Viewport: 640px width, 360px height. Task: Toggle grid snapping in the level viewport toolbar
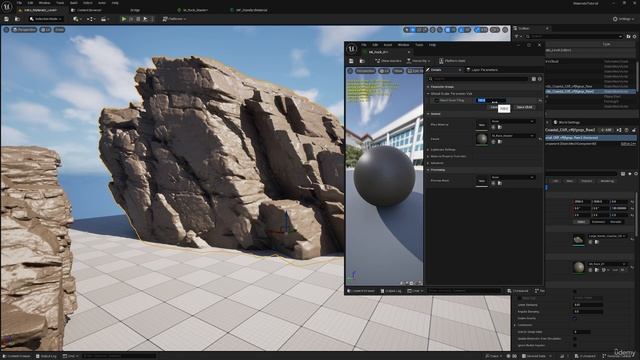[x=448, y=30]
